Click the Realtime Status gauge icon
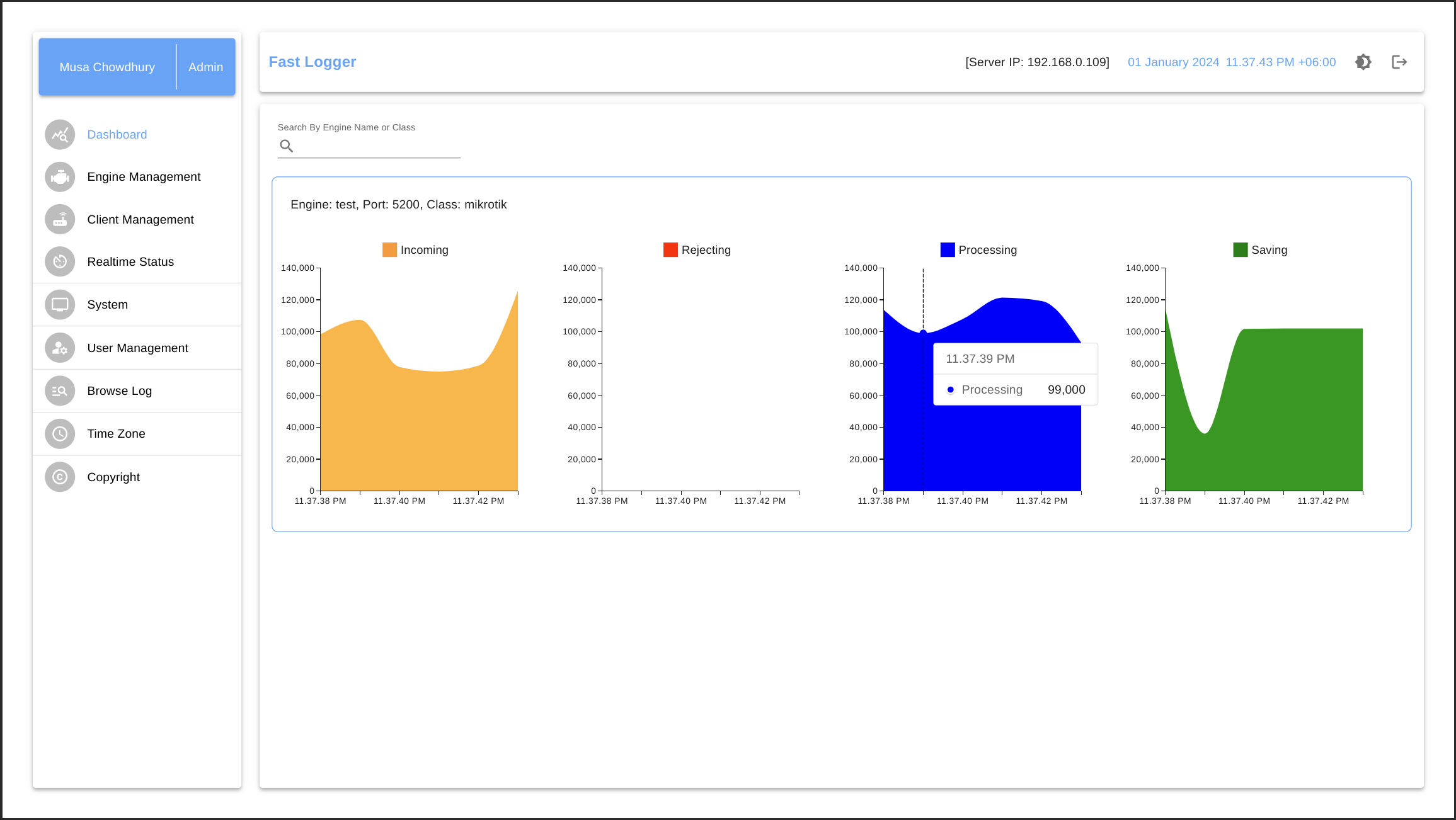 tap(60, 262)
